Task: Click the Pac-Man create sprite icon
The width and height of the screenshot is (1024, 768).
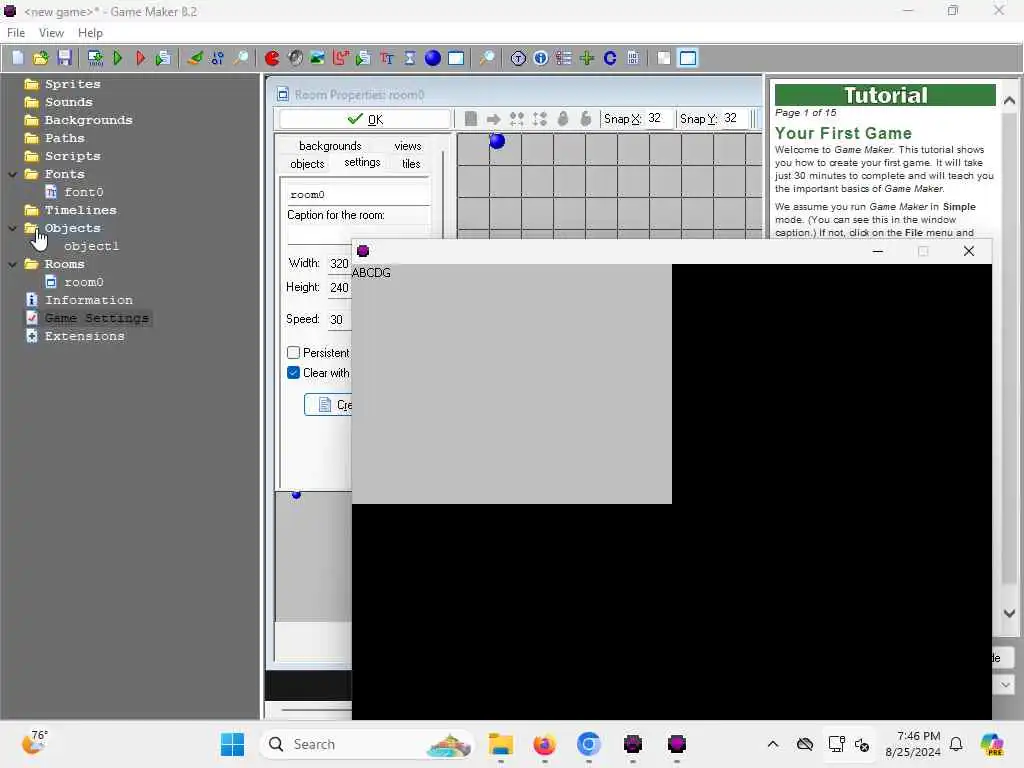Action: [272, 58]
